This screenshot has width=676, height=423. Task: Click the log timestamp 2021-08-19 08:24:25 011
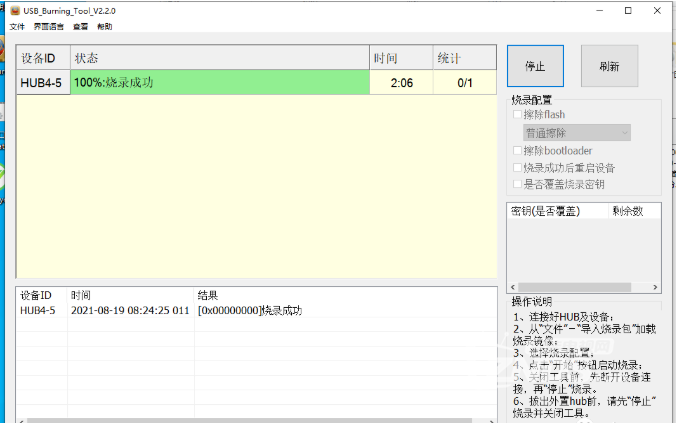[x=130, y=310]
